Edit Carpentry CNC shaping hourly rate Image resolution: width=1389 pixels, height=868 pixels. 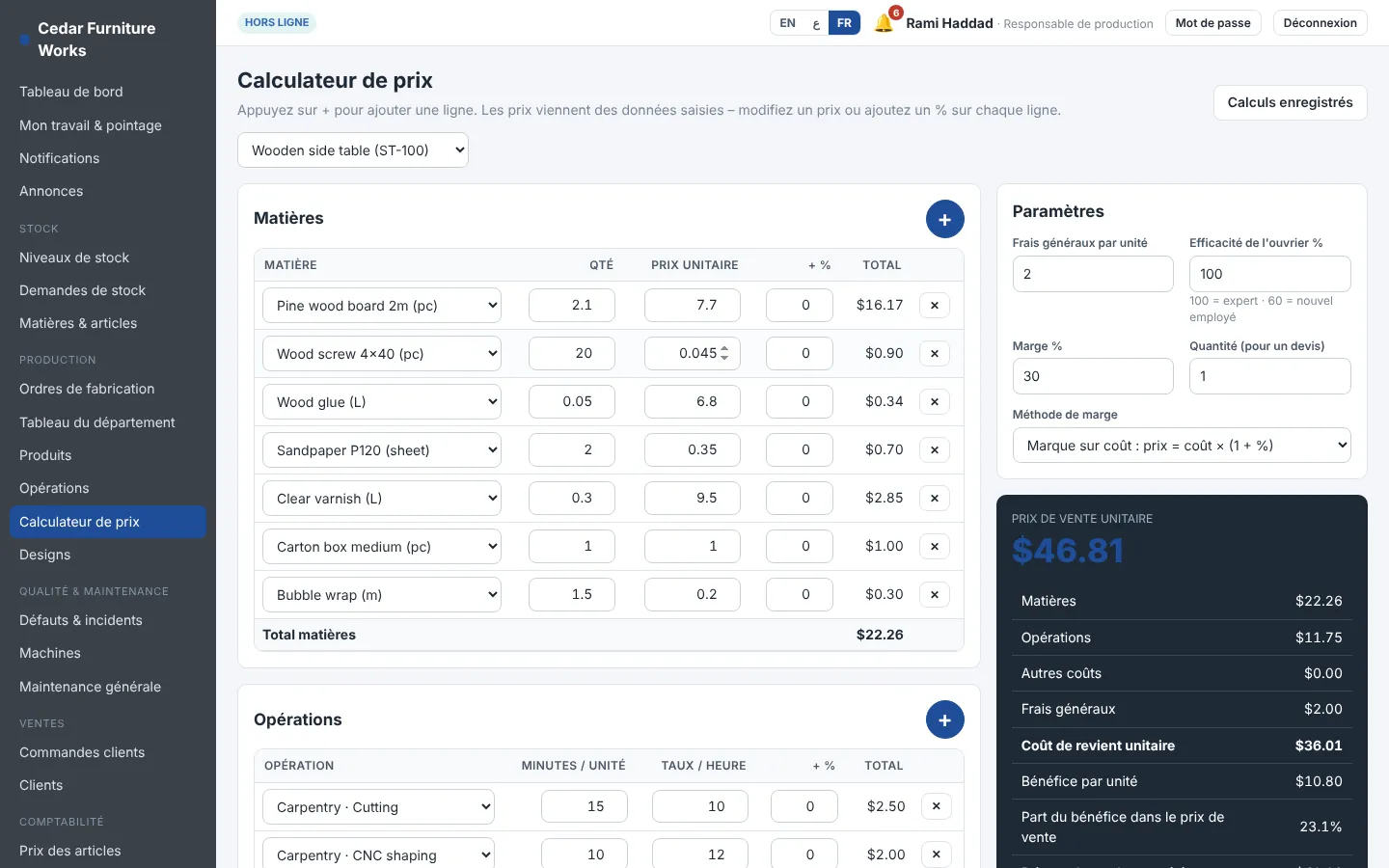pos(700,854)
